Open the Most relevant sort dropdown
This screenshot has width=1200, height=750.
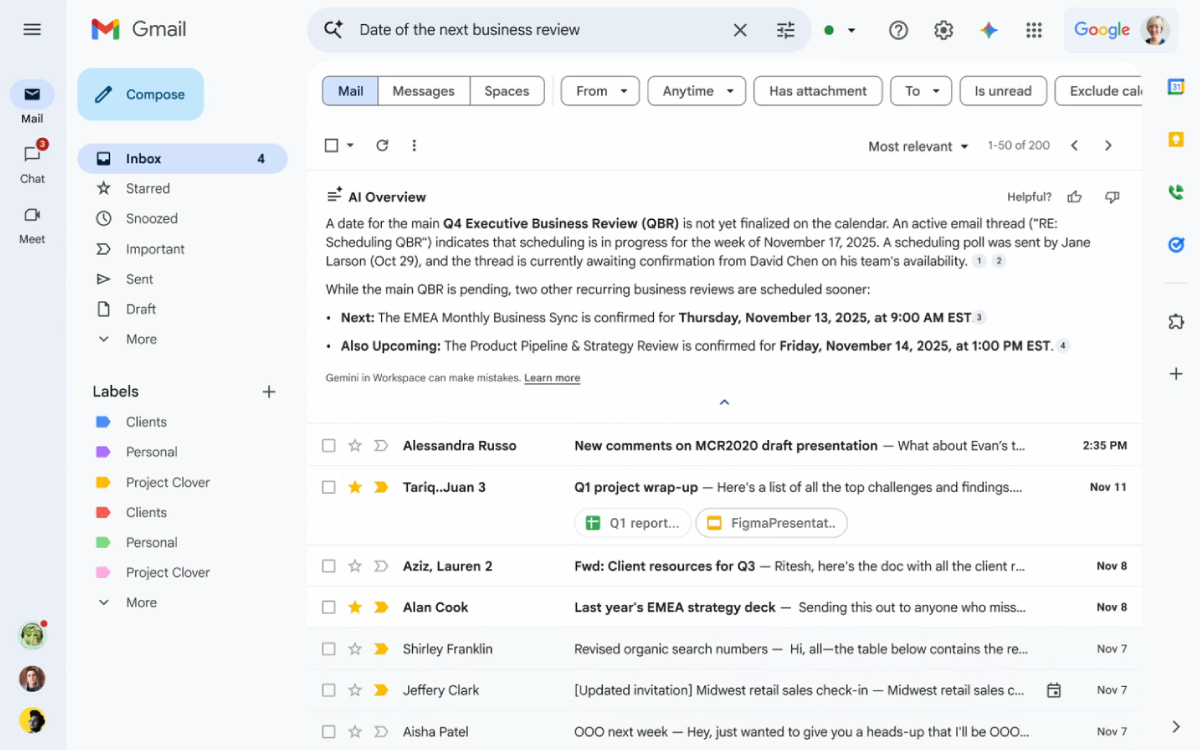[x=916, y=145]
